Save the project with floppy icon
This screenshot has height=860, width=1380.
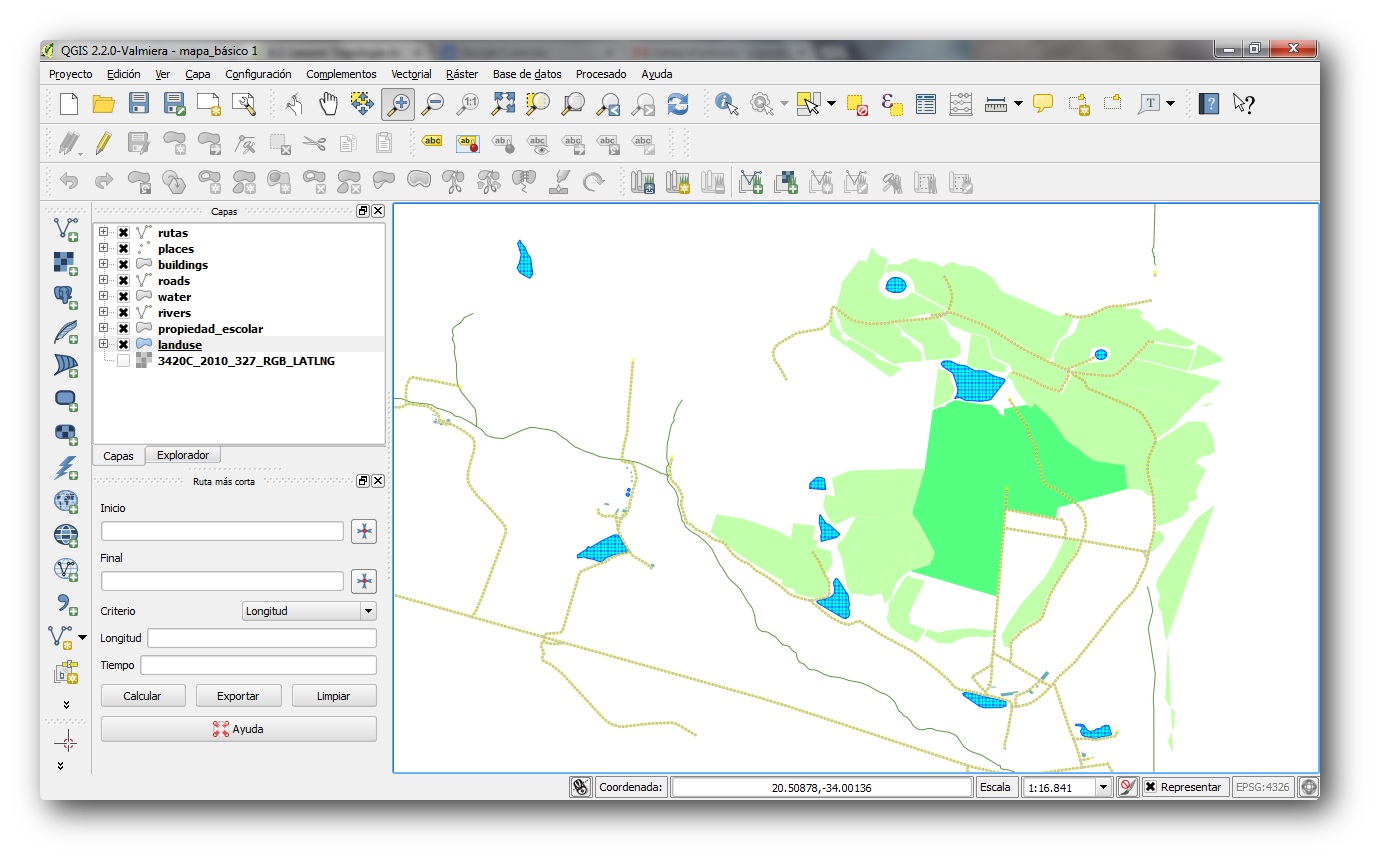click(139, 103)
